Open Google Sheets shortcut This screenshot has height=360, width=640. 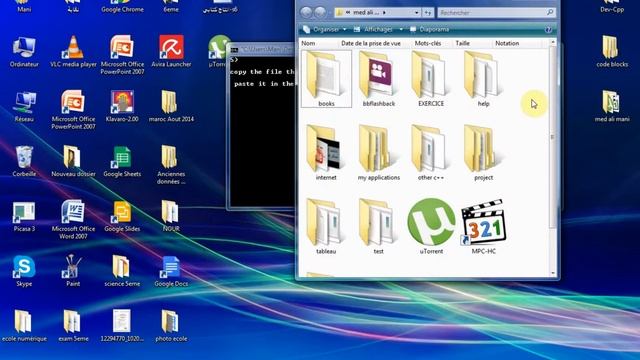click(x=122, y=161)
